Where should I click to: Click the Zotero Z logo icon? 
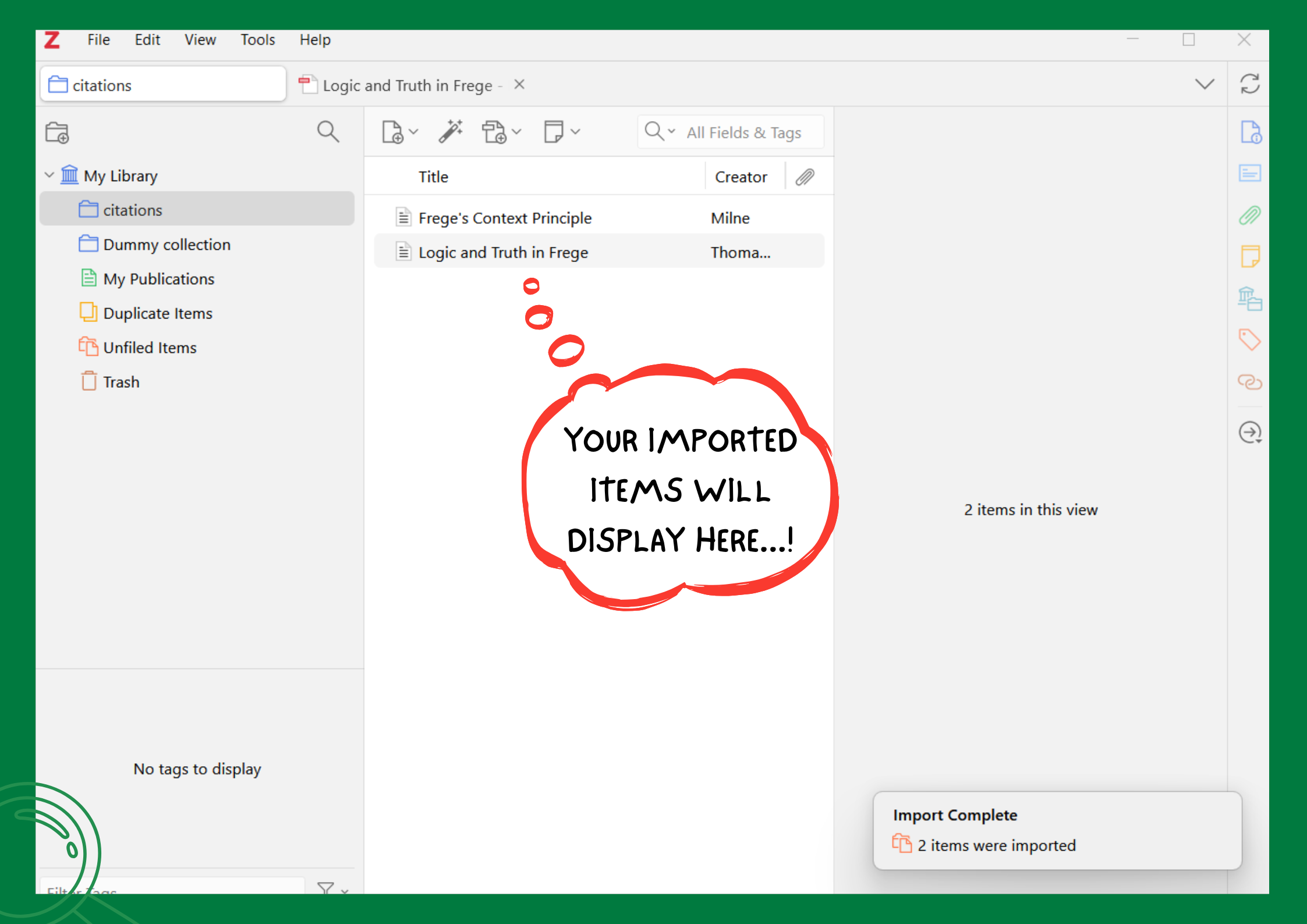point(52,40)
